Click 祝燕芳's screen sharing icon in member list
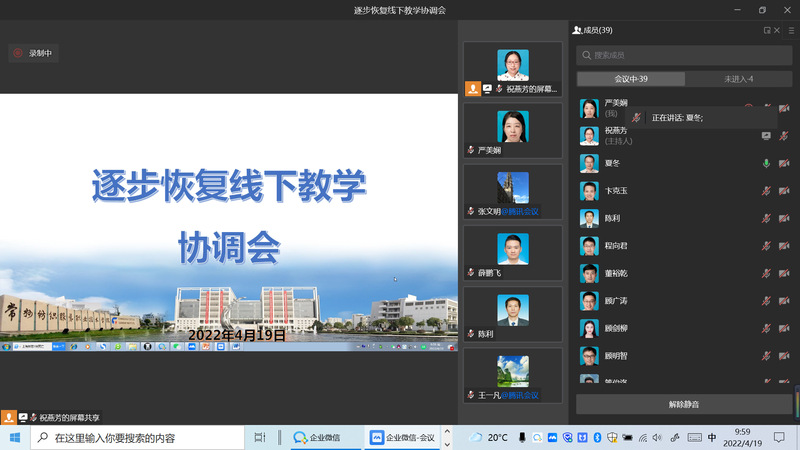This screenshot has width=800, height=450. (766, 135)
